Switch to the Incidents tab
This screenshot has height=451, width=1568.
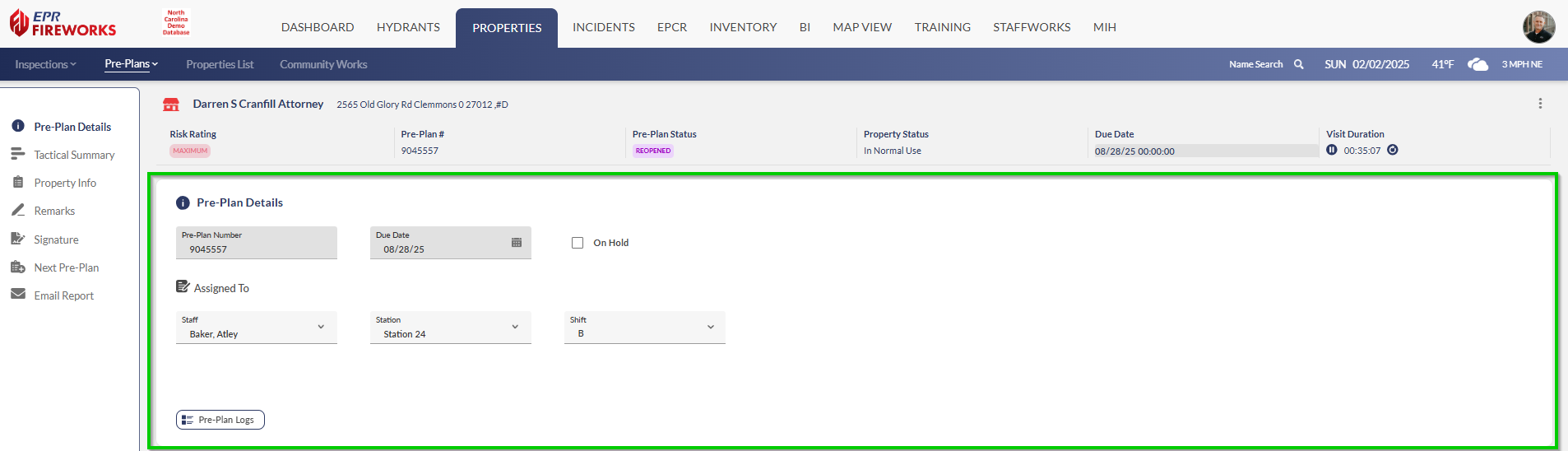(x=603, y=27)
